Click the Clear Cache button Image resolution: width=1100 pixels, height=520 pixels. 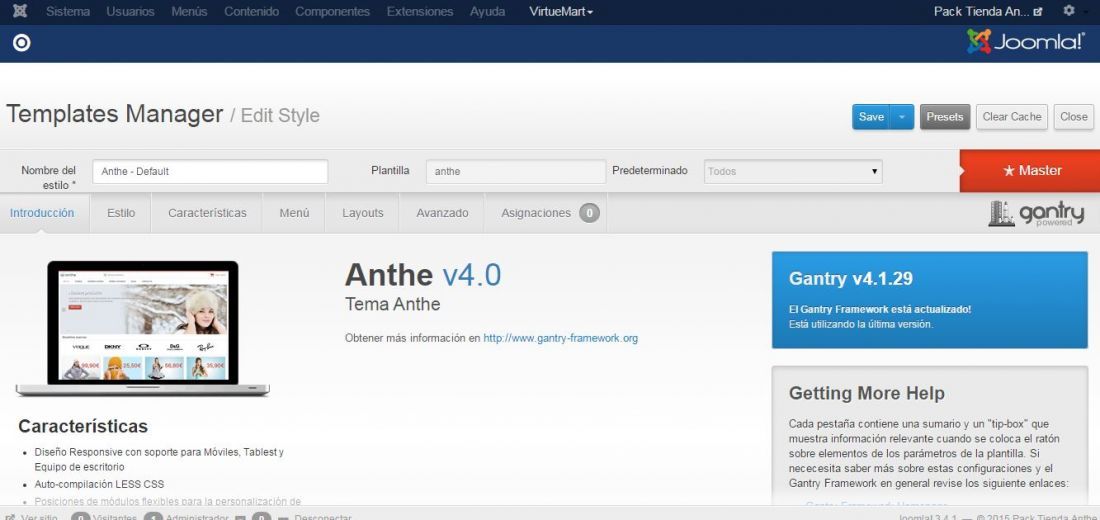click(x=1012, y=116)
